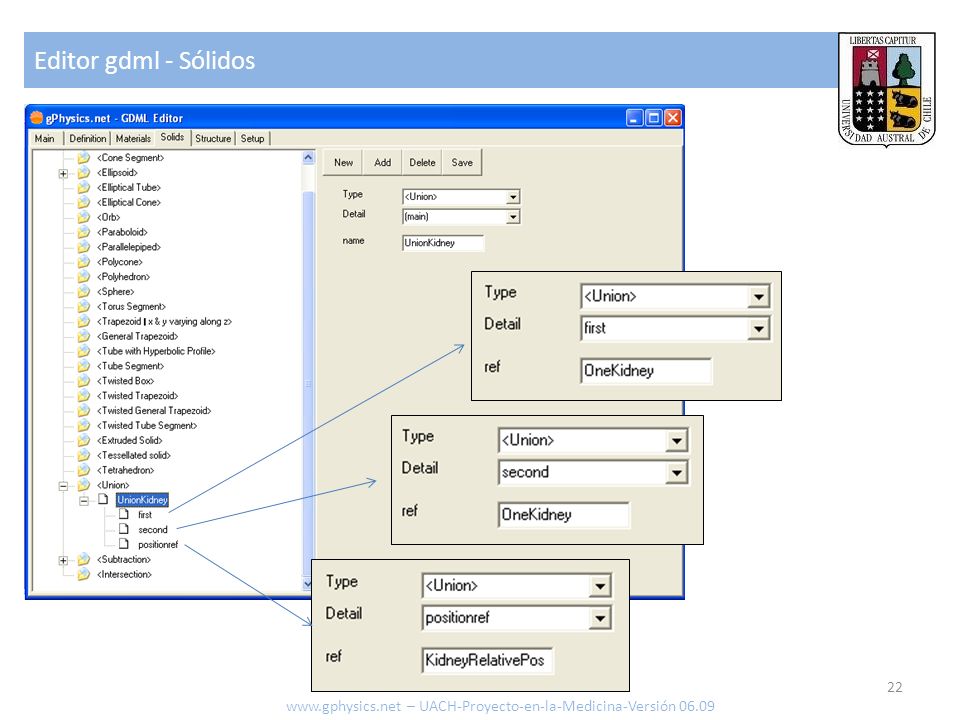Open the Detail dropdown showing second
Screen dimensions: 960x720
[677, 473]
